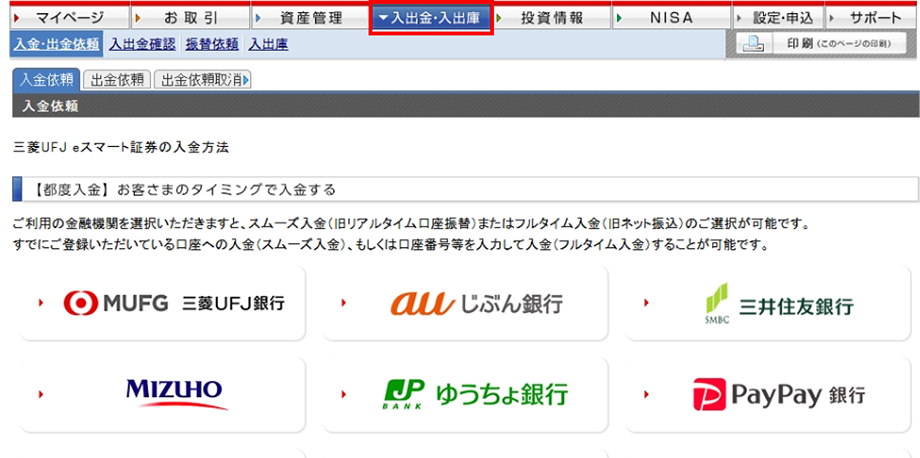Viewport: 920px width, 458px height.
Task: Open the 入出金・入出庫 dropdown menu
Action: point(430,18)
